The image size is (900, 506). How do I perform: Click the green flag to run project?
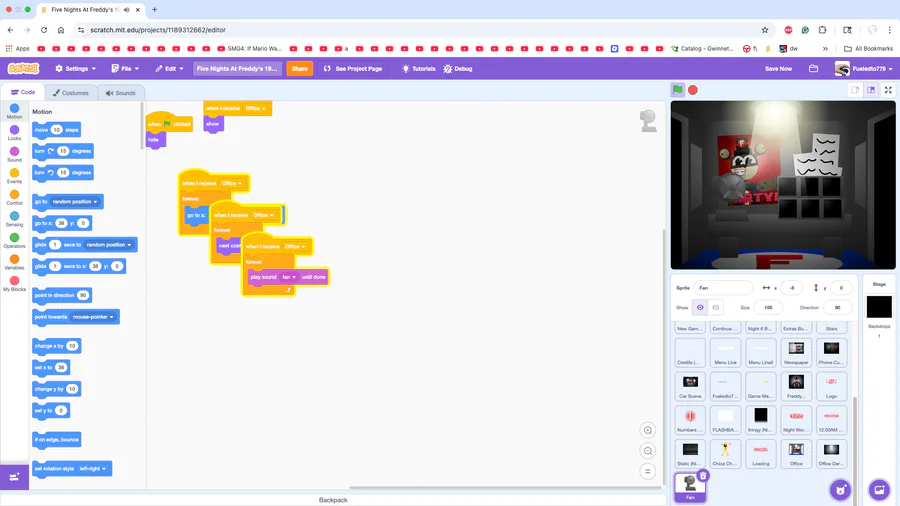678,89
